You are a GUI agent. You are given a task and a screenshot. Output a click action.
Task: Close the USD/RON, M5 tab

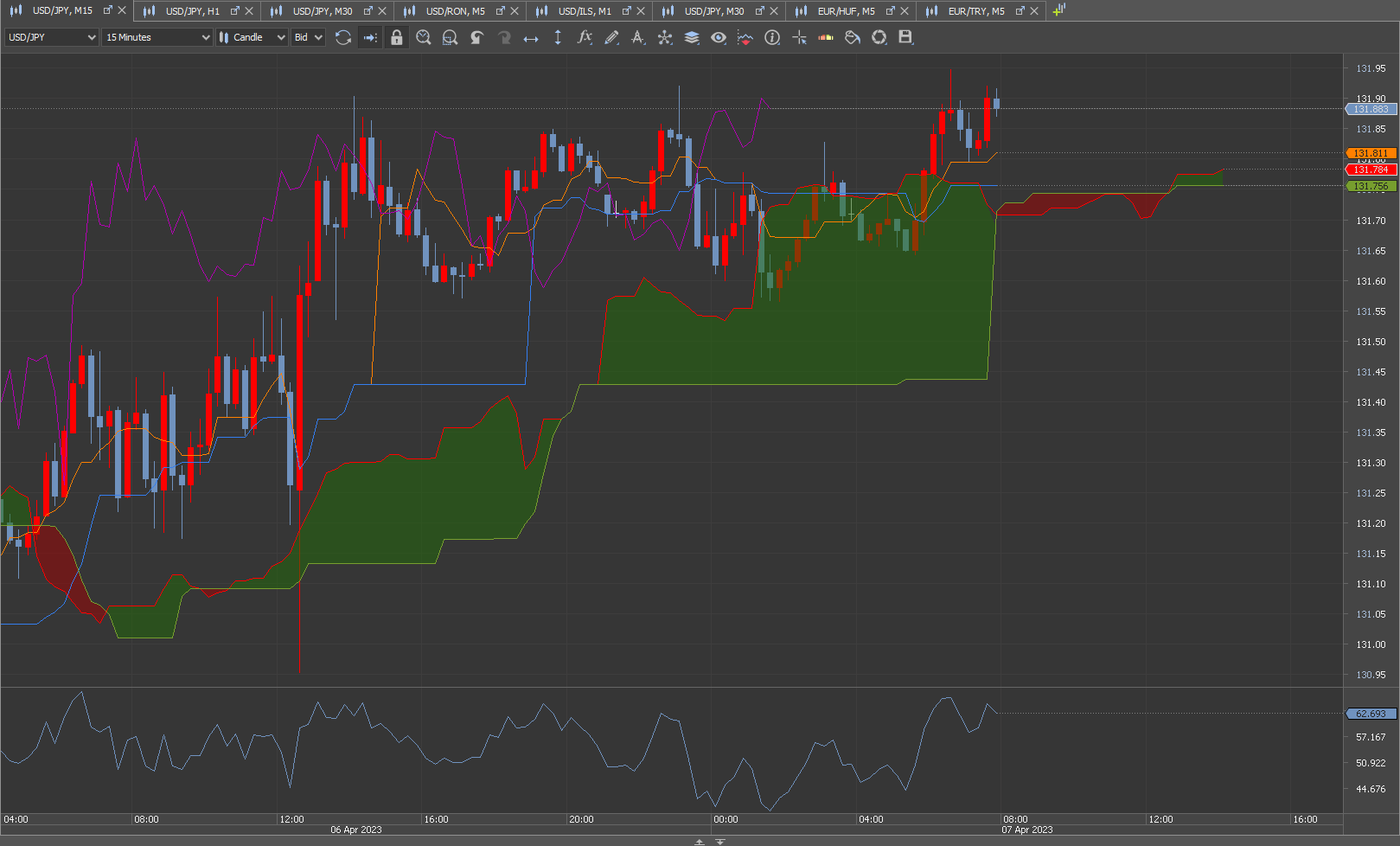pyautogui.click(x=515, y=11)
